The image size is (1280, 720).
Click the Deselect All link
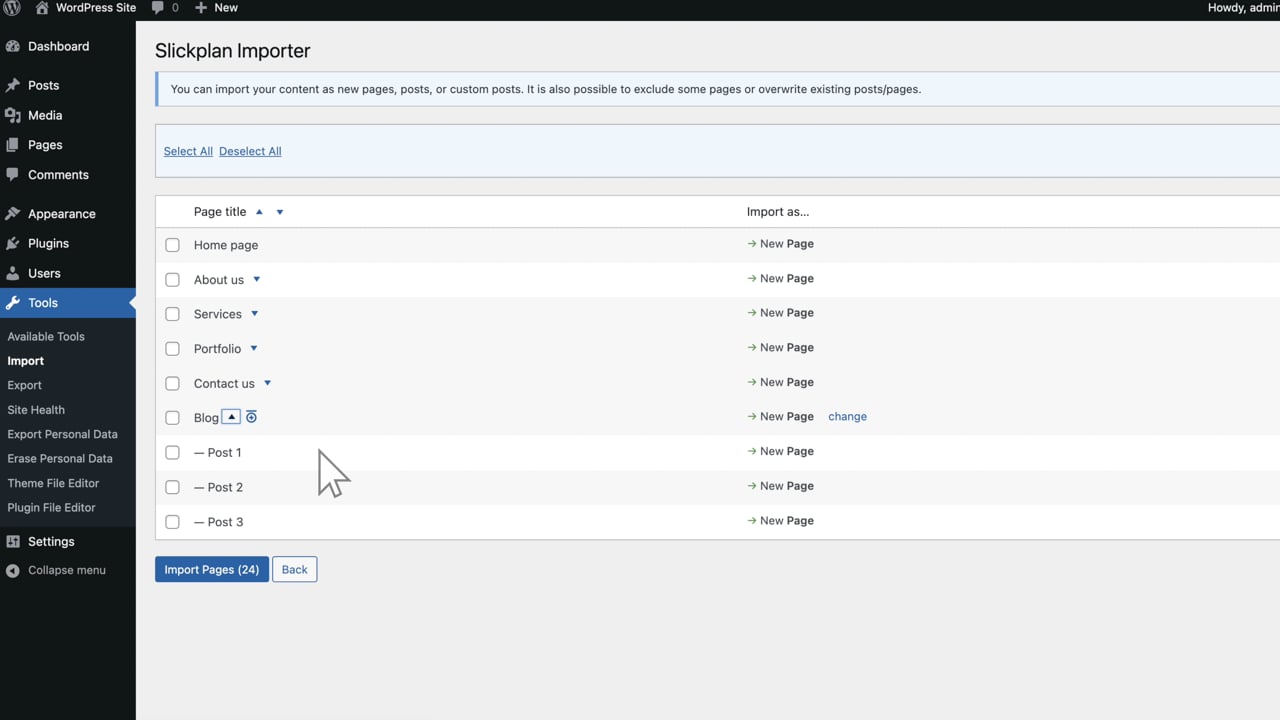[250, 151]
